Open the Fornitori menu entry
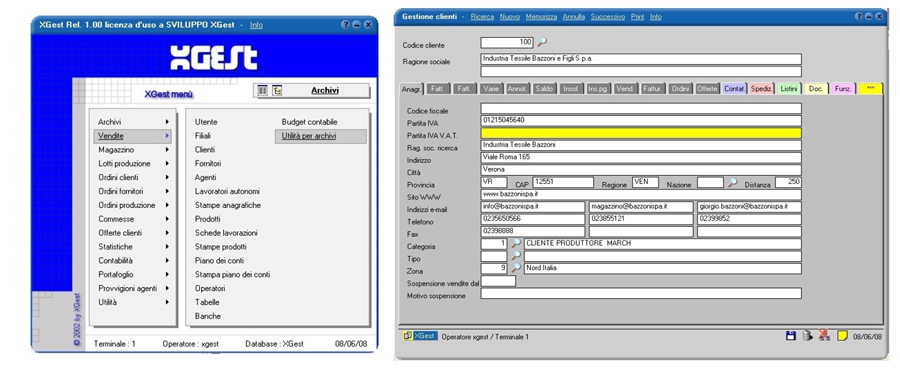Image resolution: width=900 pixels, height=370 pixels. coord(208,163)
